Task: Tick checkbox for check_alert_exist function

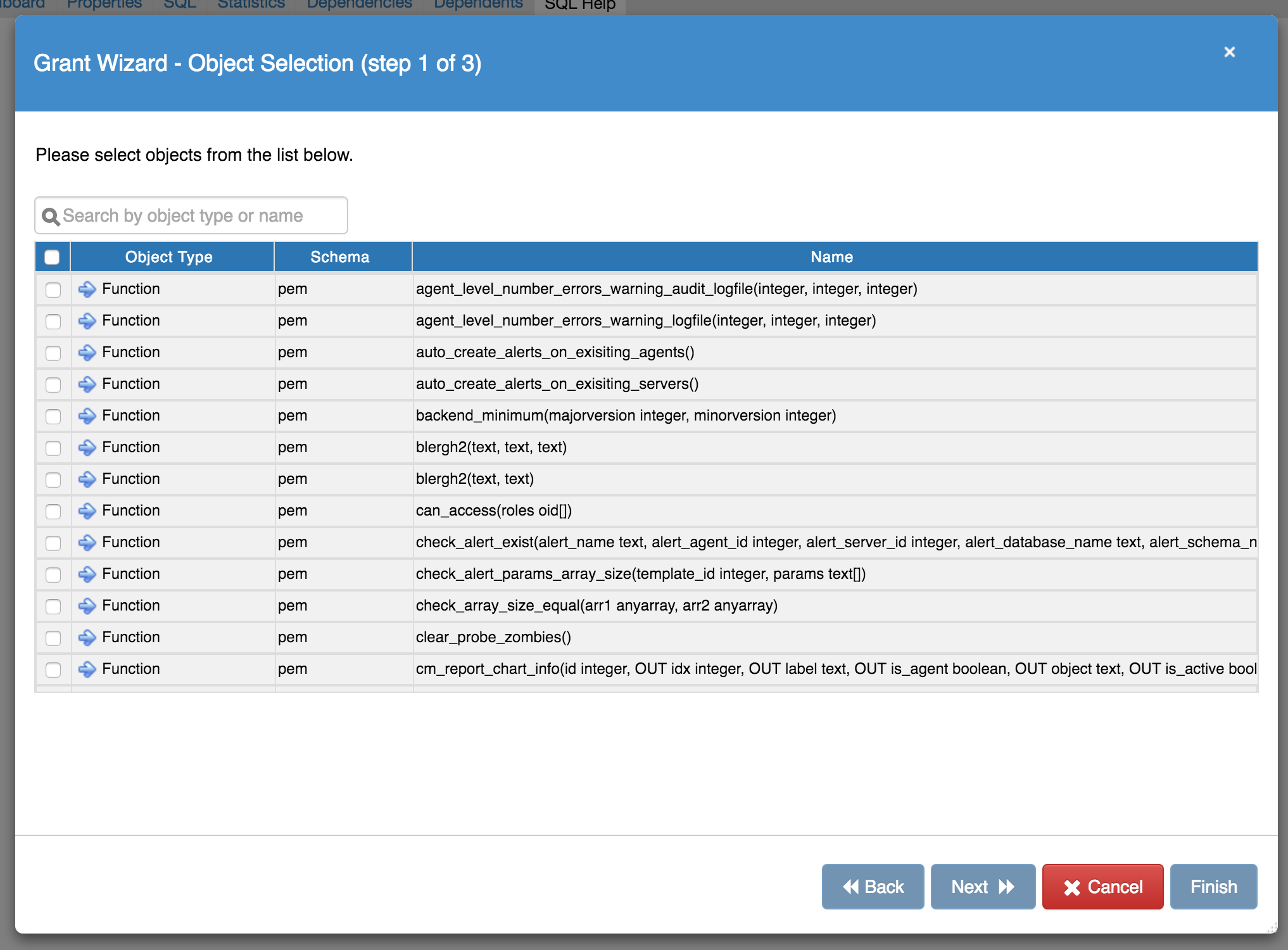Action: (53, 543)
